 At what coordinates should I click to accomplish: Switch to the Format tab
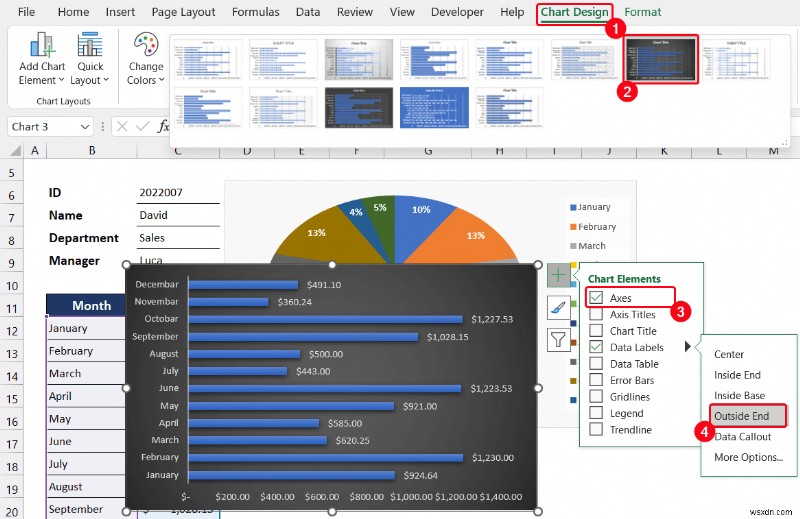642,12
